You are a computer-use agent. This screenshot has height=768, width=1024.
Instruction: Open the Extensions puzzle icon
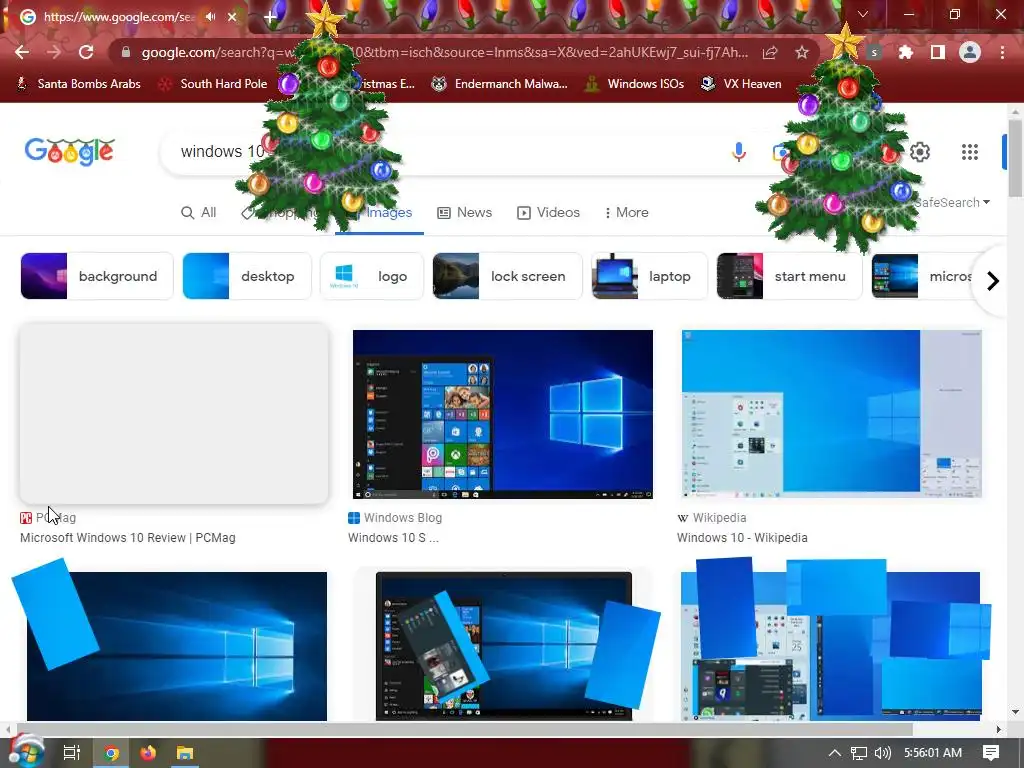coord(905,52)
